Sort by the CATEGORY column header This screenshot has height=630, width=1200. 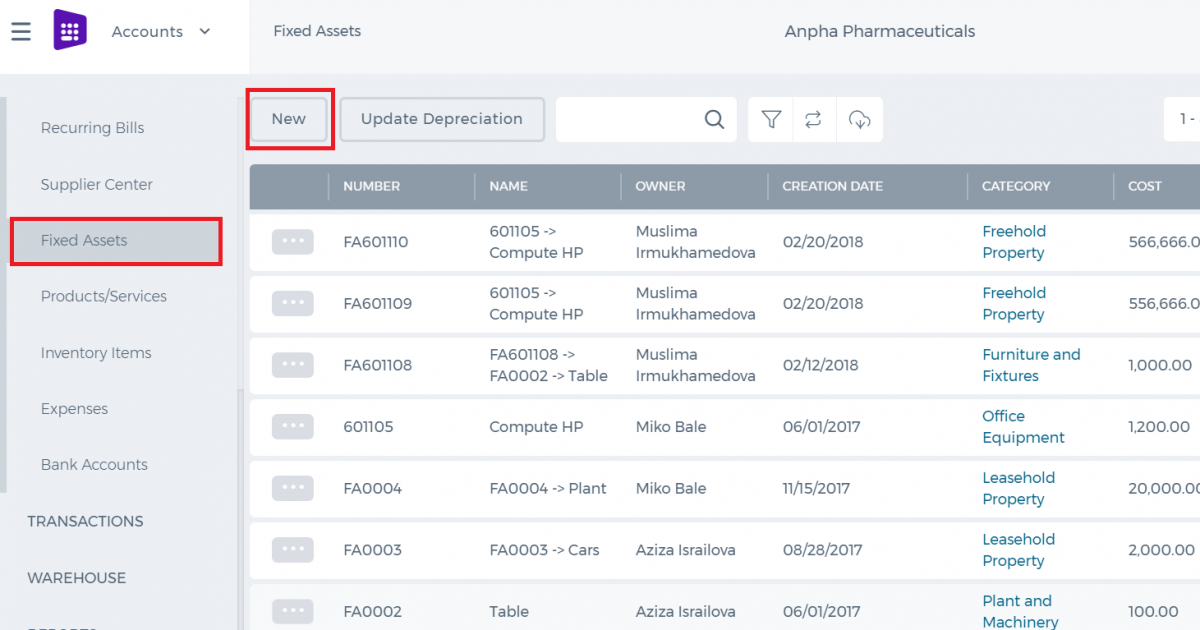coord(1016,186)
